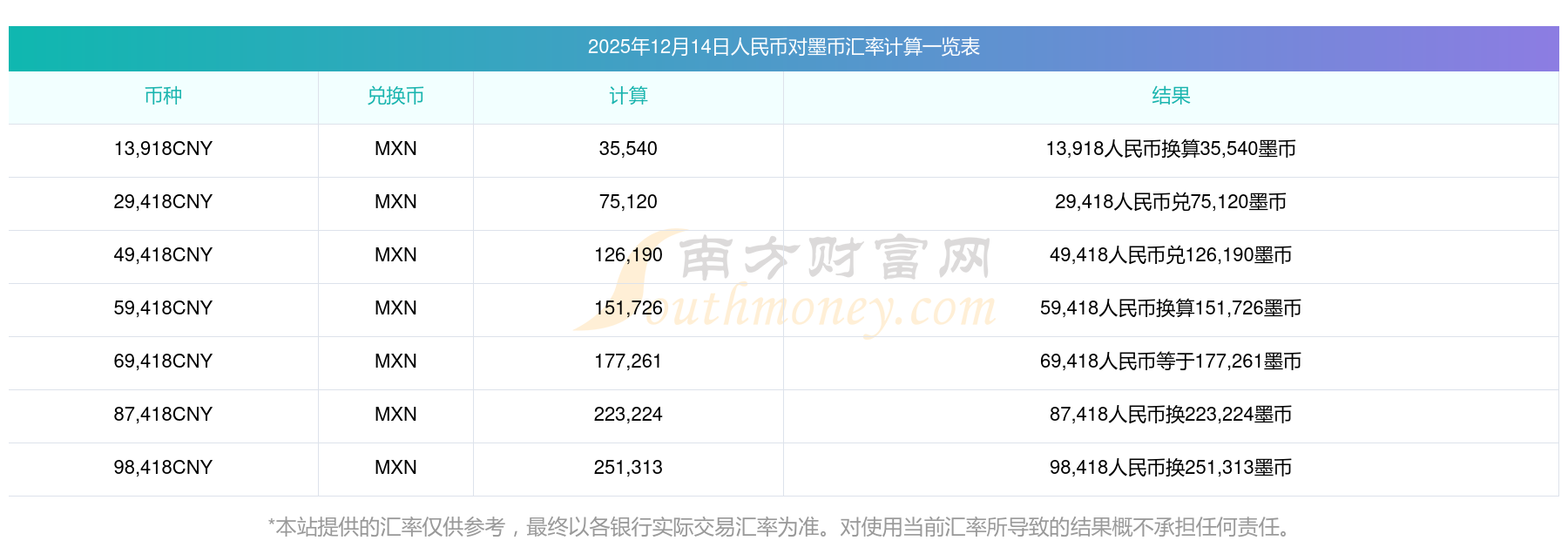This screenshot has width=1568, height=554.
Task: Select the 49,418CNY cell
Action: [163, 255]
